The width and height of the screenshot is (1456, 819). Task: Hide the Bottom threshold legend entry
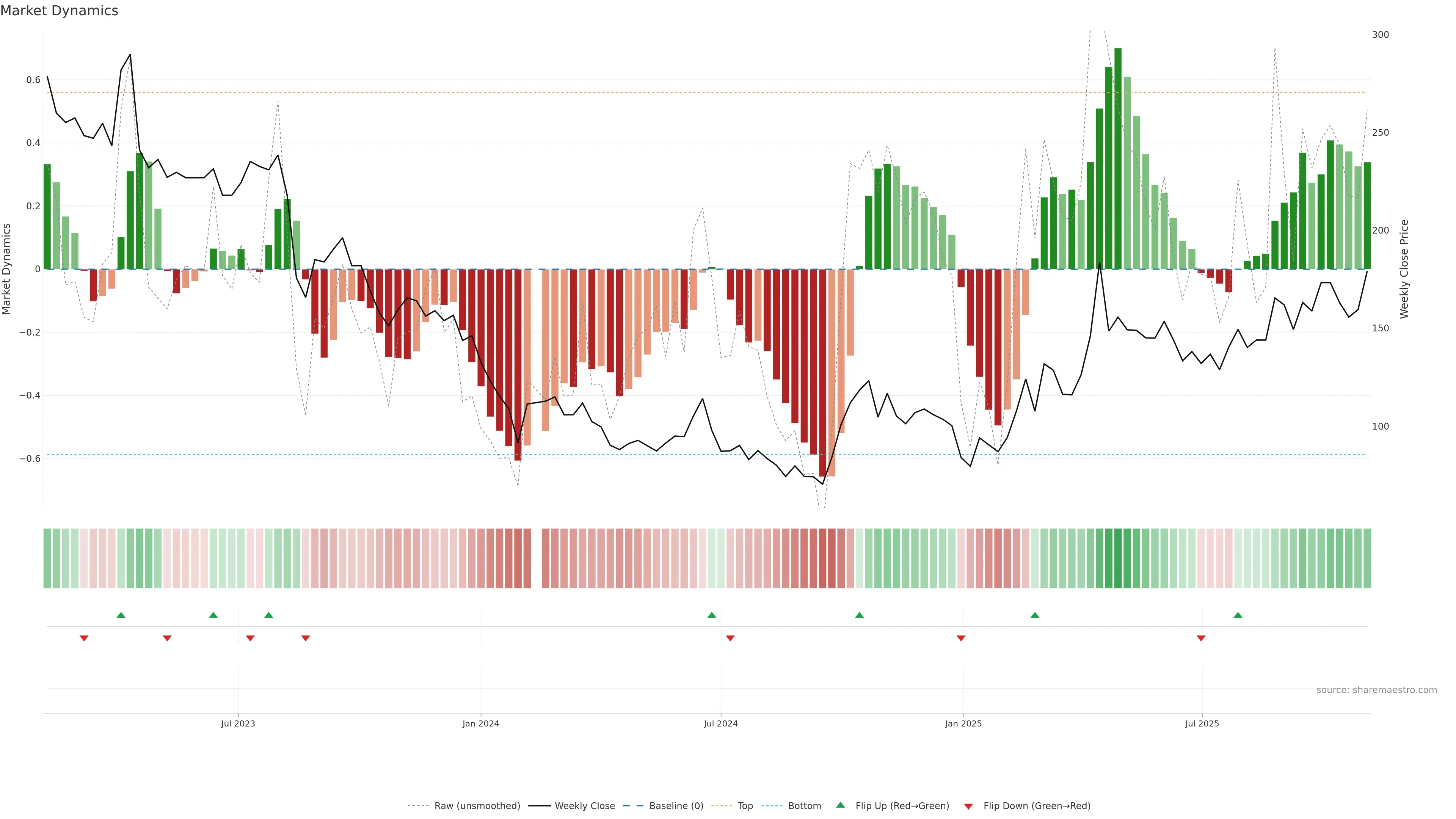(804, 806)
